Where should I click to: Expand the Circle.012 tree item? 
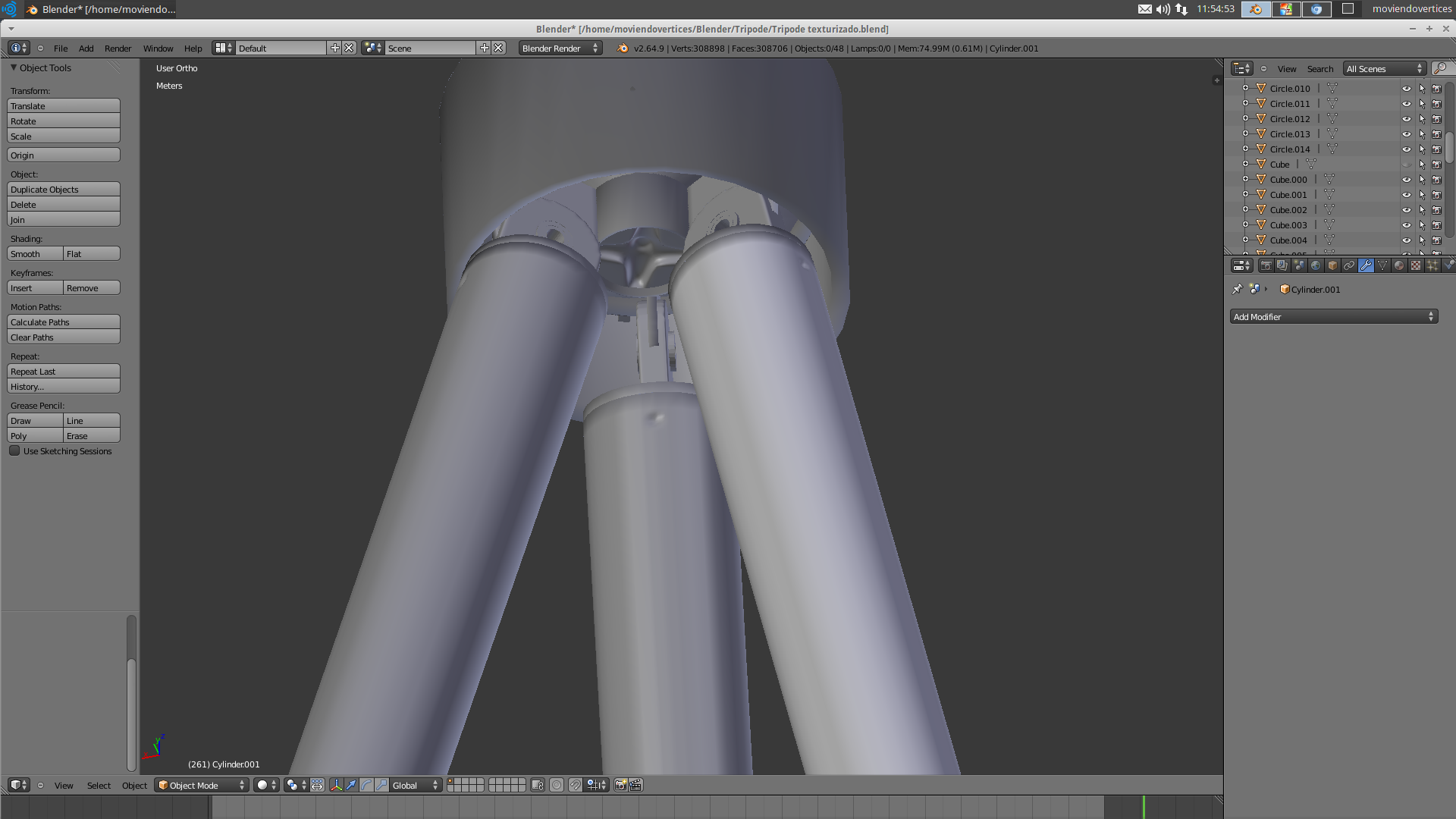1245,119
